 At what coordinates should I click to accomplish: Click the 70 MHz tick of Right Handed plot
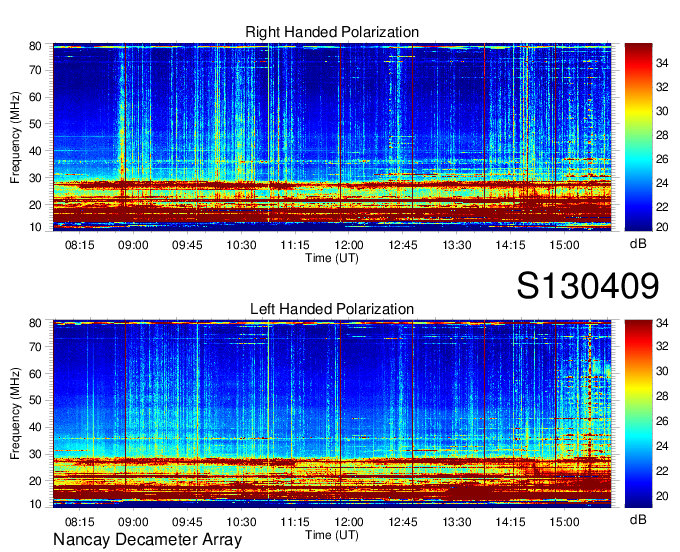35,70
